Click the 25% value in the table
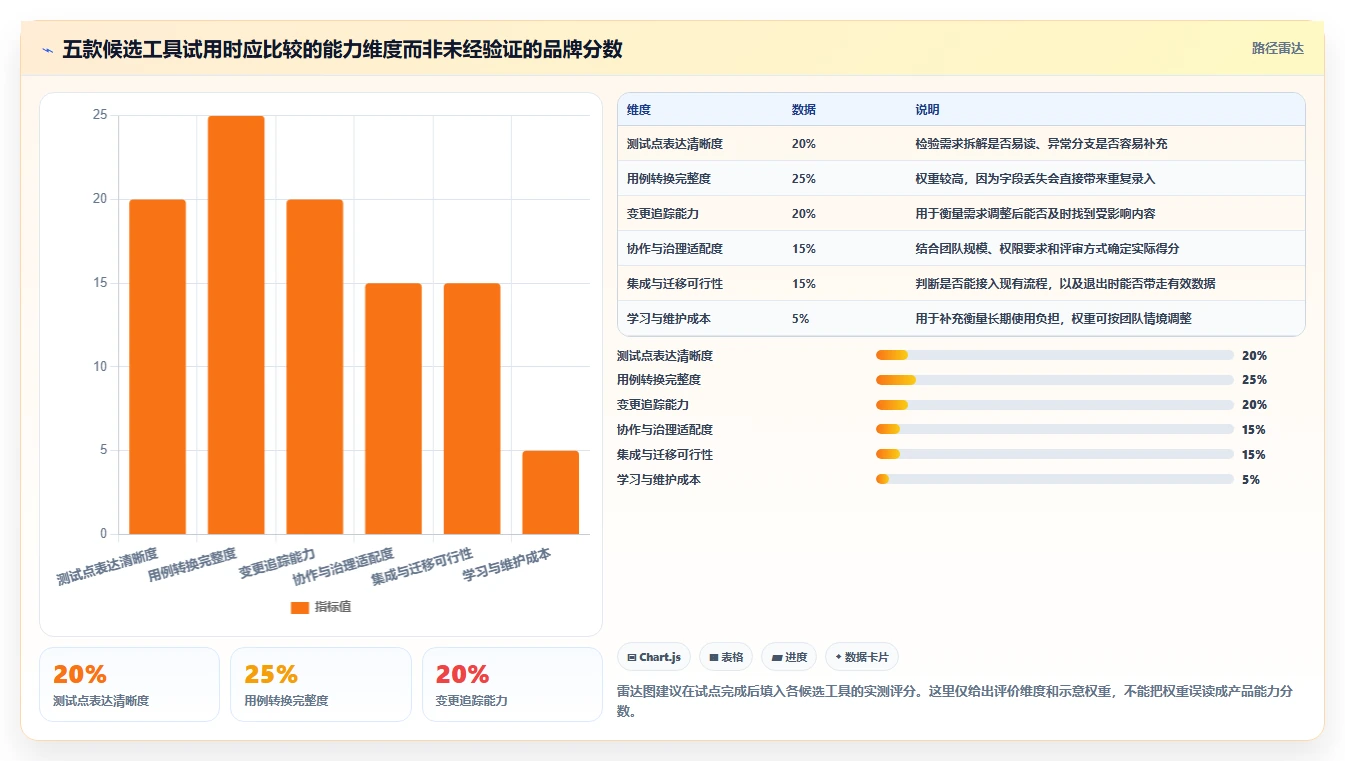This screenshot has width=1345, height=761. 803,179
